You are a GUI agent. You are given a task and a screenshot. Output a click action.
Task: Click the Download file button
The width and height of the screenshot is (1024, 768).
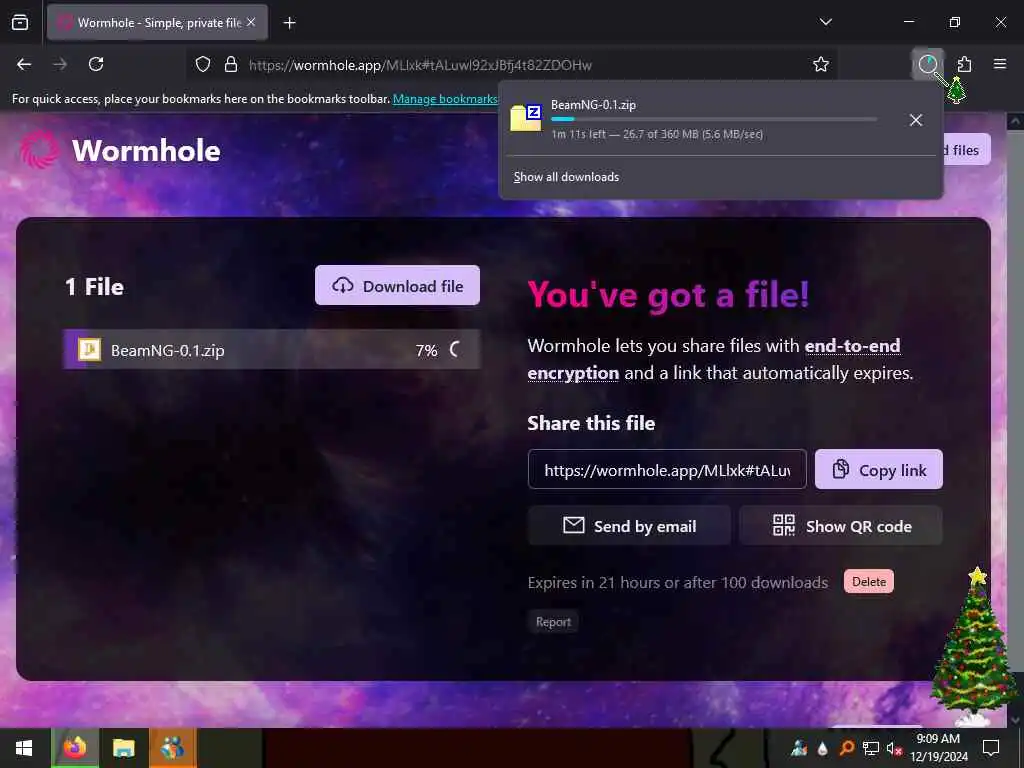(x=397, y=285)
